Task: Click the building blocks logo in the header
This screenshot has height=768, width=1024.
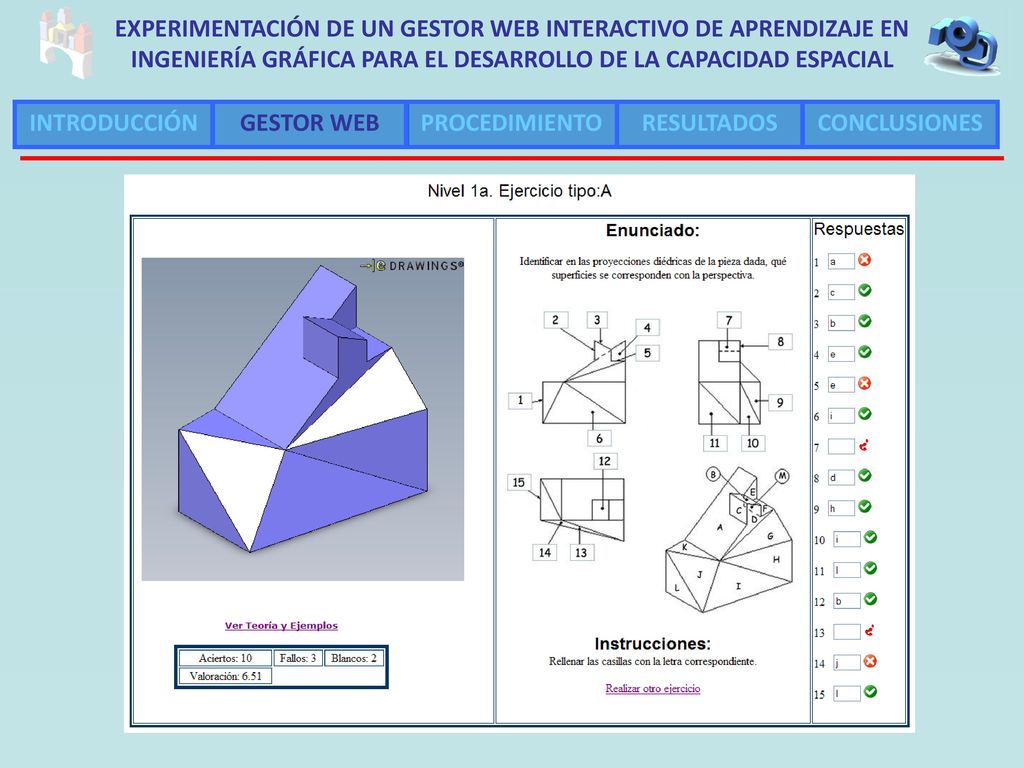Action: click(65, 42)
